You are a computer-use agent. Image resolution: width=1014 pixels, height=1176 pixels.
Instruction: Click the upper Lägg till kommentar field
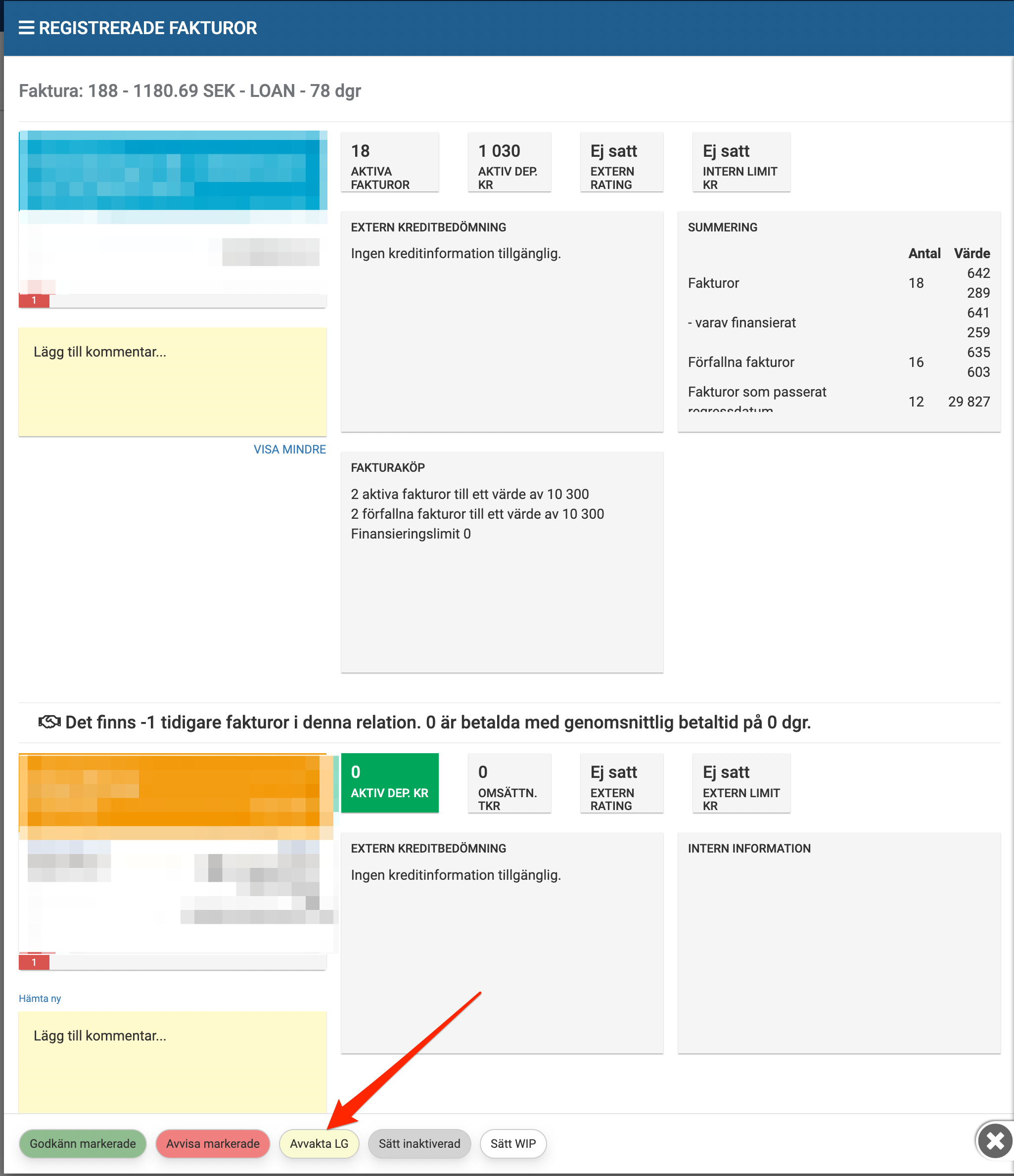tap(173, 381)
